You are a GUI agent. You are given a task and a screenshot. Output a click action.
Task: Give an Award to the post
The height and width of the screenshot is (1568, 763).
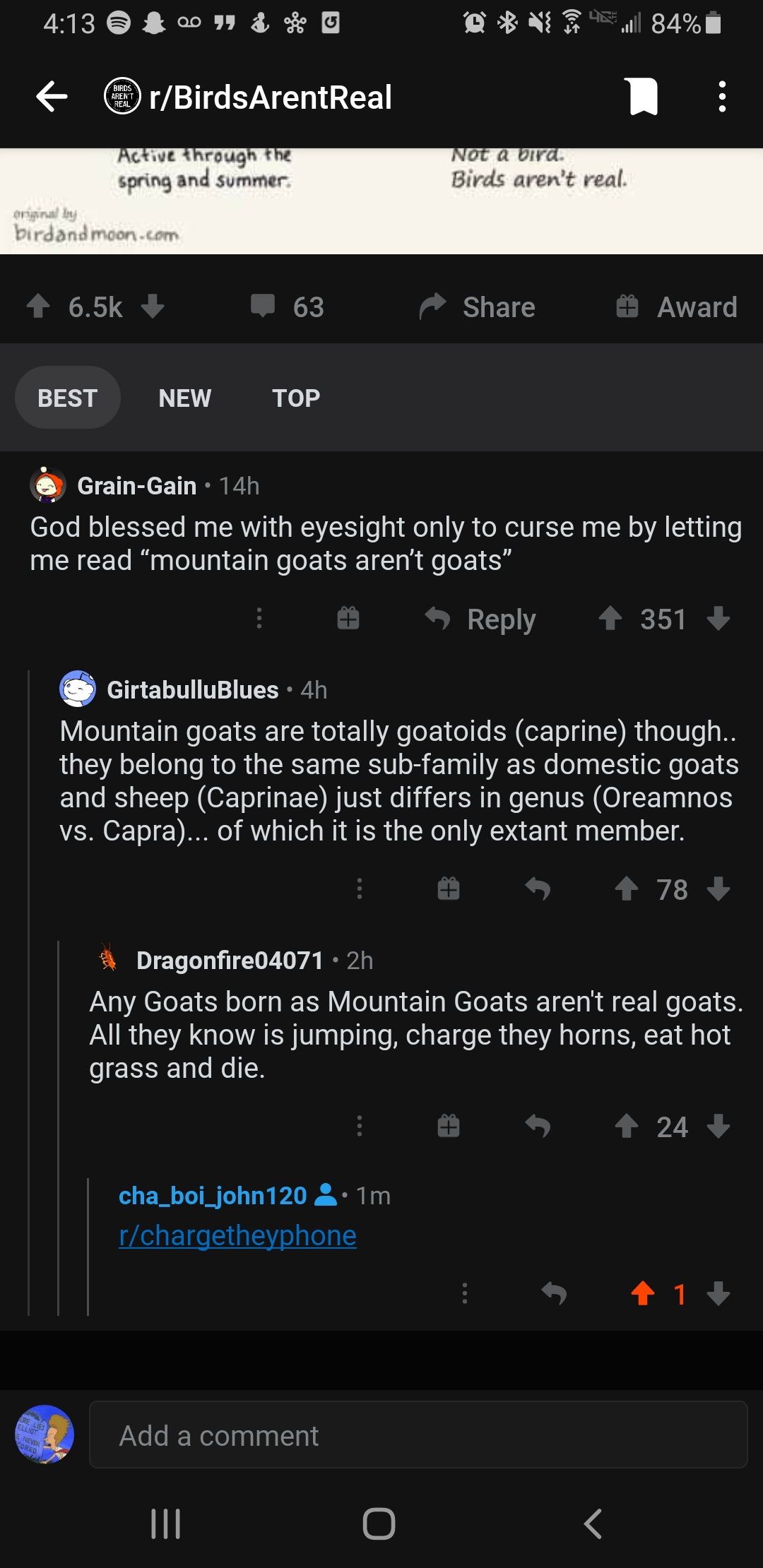(x=675, y=307)
